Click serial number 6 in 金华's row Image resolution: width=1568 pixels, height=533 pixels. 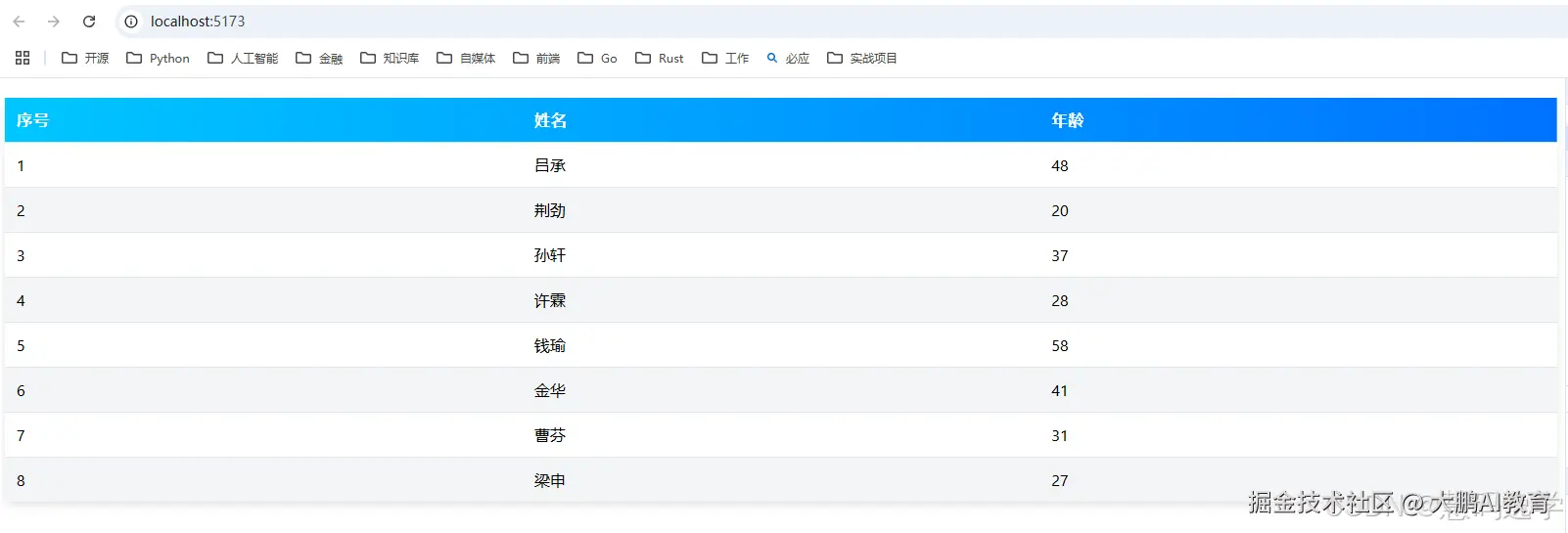click(x=21, y=391)
